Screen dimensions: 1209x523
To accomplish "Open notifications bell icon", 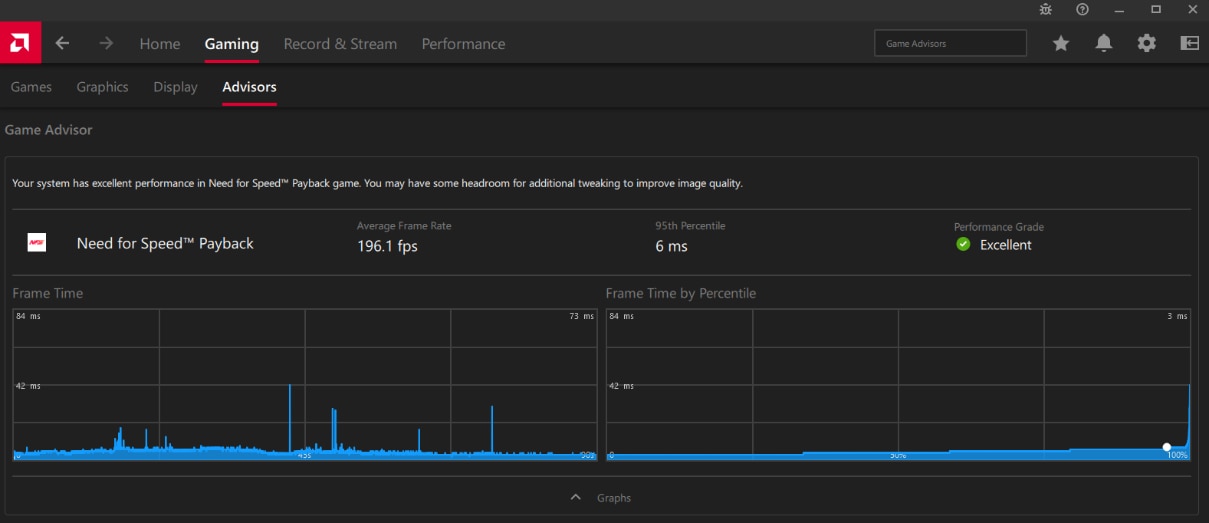I will tap(1104, 43).
